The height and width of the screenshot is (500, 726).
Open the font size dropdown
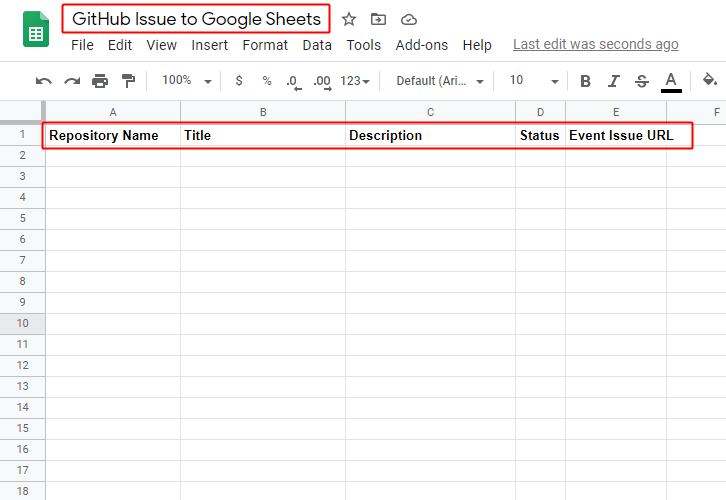[534, 81]
